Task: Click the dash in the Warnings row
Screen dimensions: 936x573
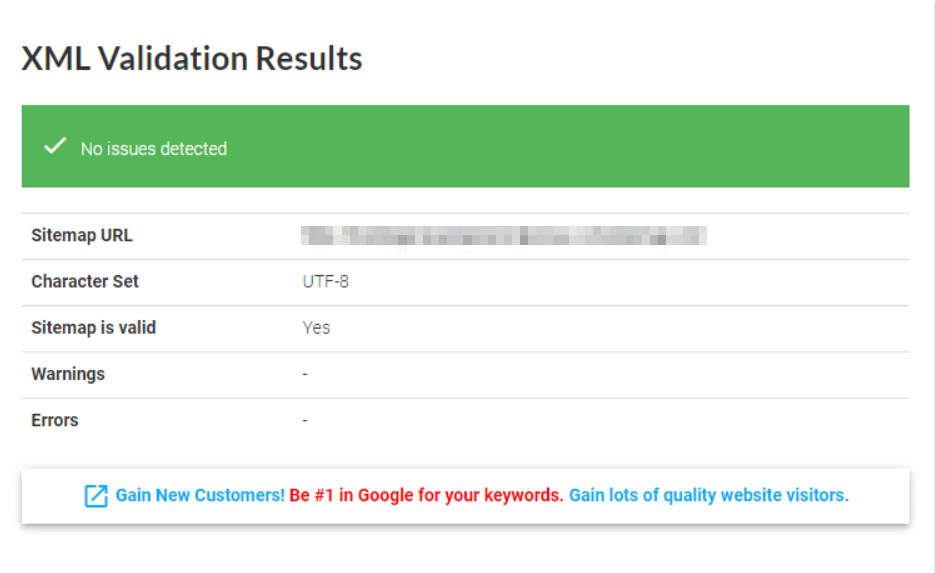Action: pyautogui.click(x=305, y=375)
